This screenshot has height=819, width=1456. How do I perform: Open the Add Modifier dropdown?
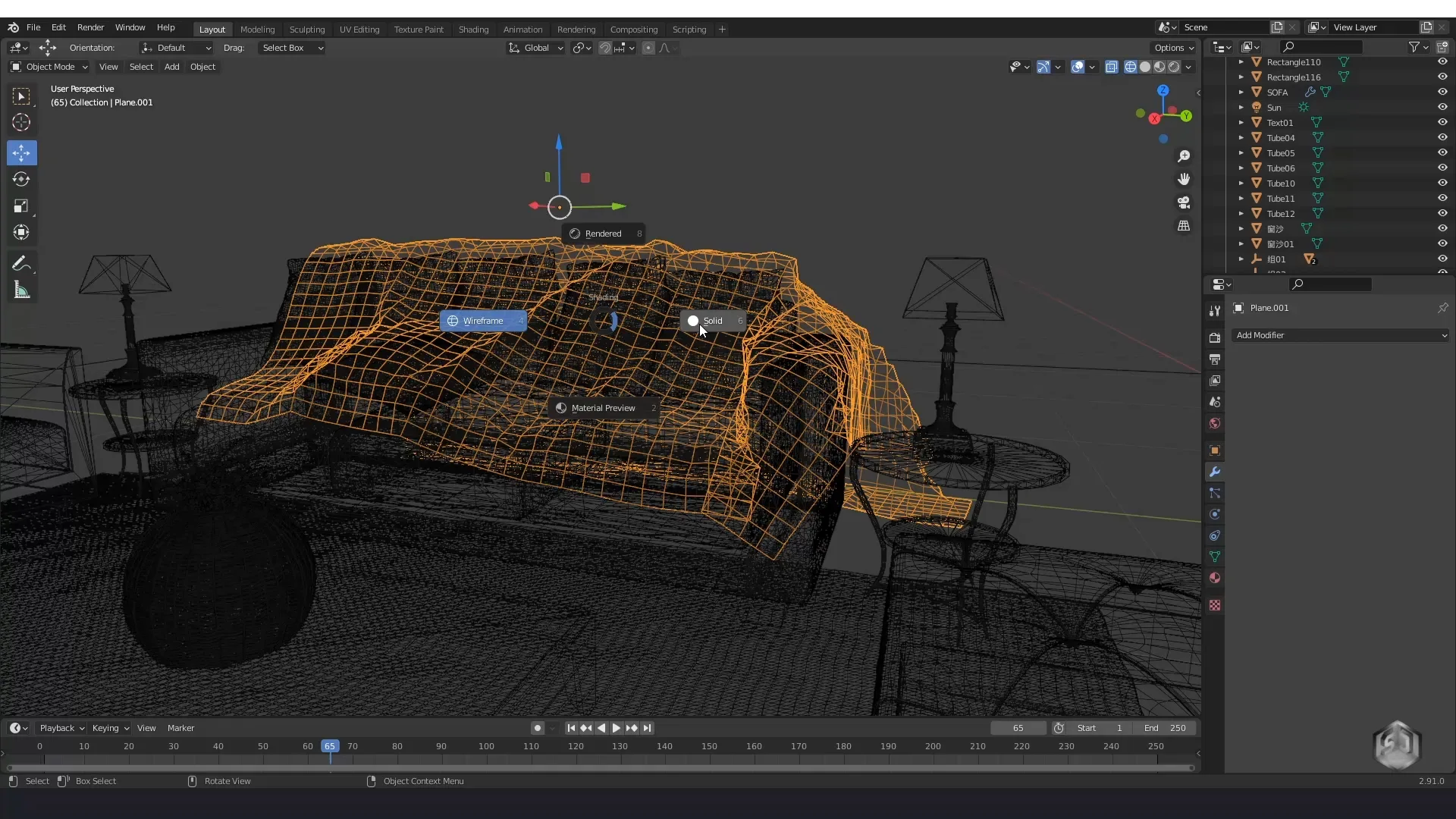coord(1340,335)
